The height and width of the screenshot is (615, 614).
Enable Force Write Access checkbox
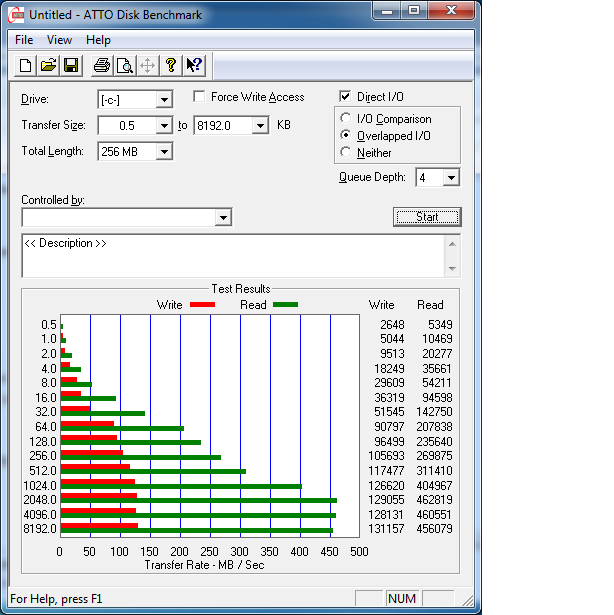pos(199,96)
